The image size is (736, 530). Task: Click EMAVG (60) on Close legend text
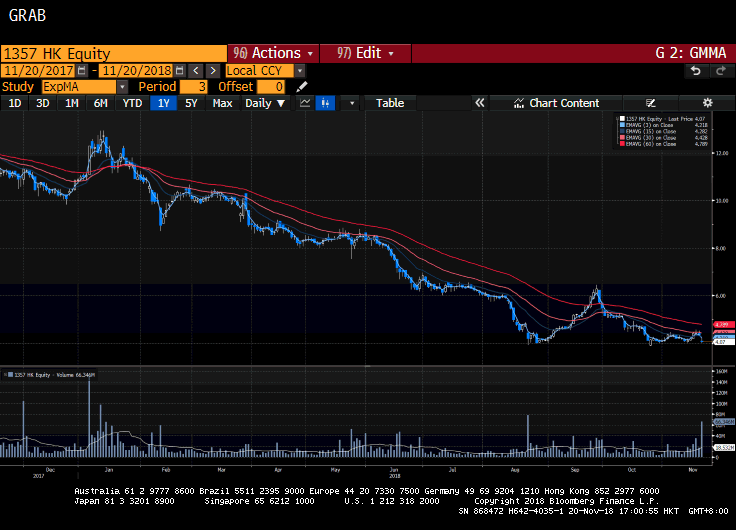651,144
